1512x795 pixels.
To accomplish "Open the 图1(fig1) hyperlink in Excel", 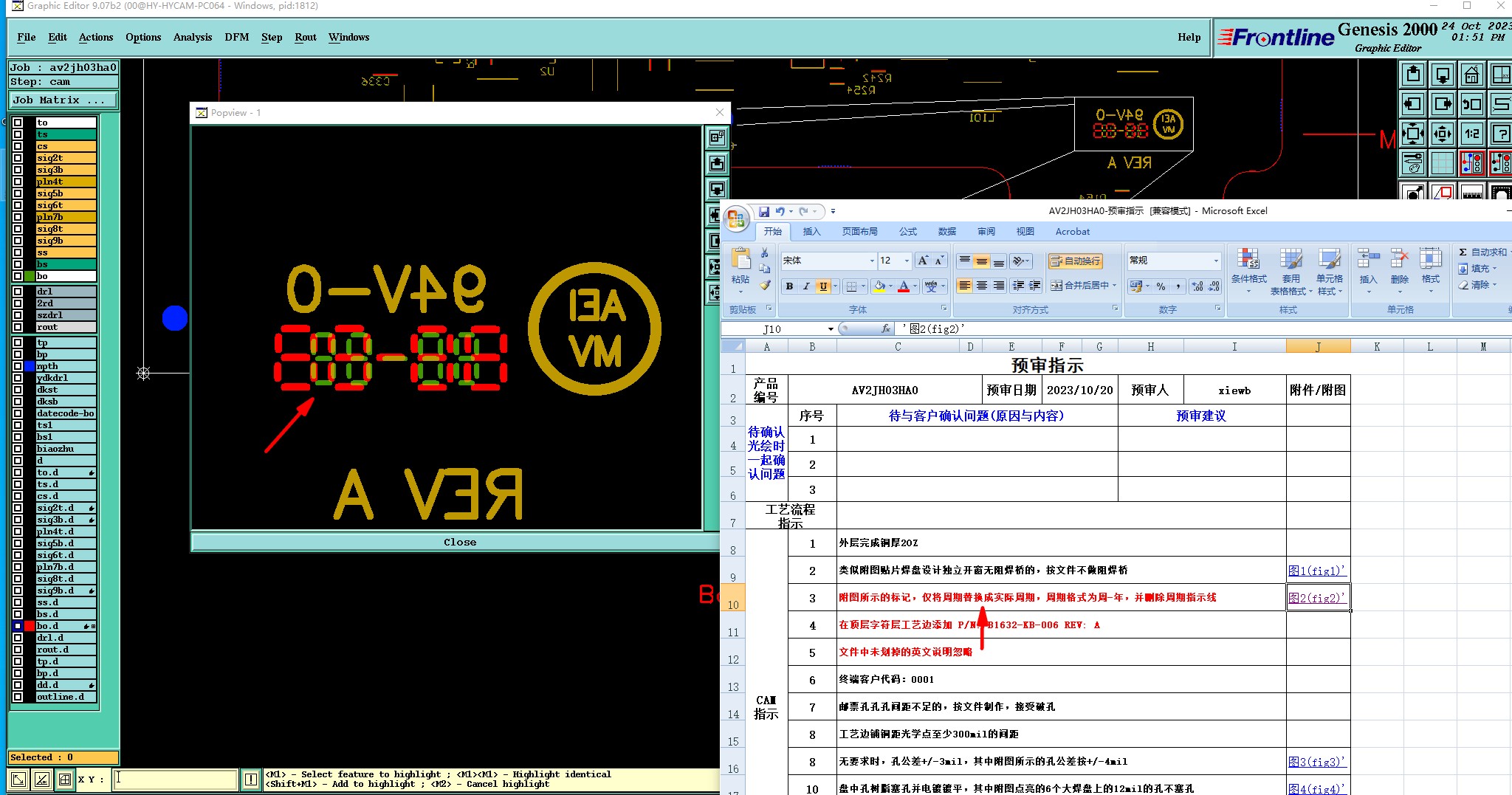I will point(1317,571).
